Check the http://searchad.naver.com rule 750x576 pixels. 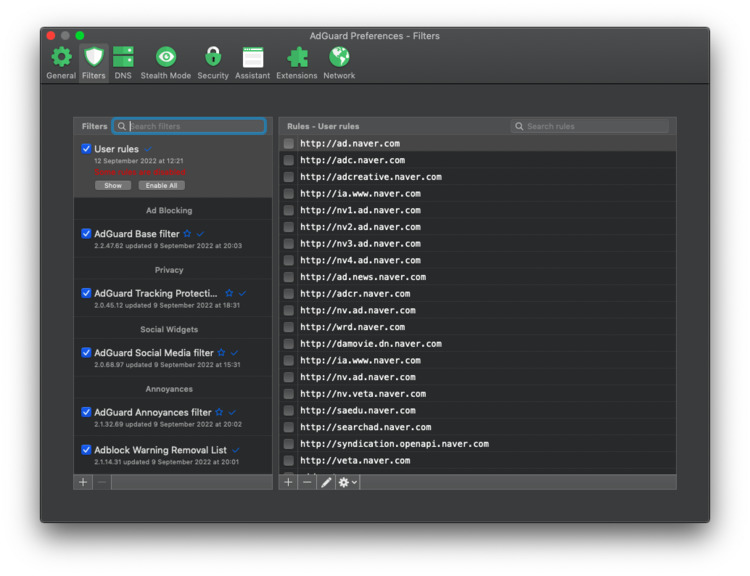pyautogui.click(x=288, y=427)
